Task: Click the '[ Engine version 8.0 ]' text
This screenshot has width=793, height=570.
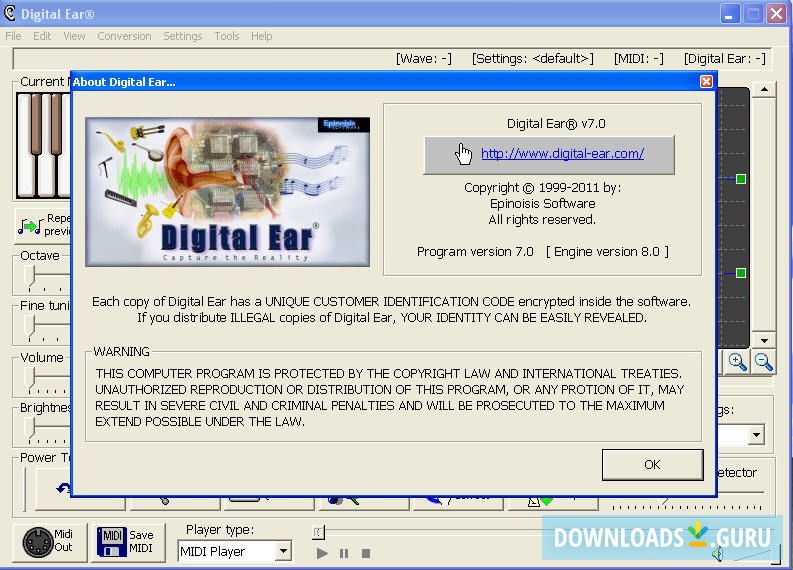Action: tap(607, 251)
